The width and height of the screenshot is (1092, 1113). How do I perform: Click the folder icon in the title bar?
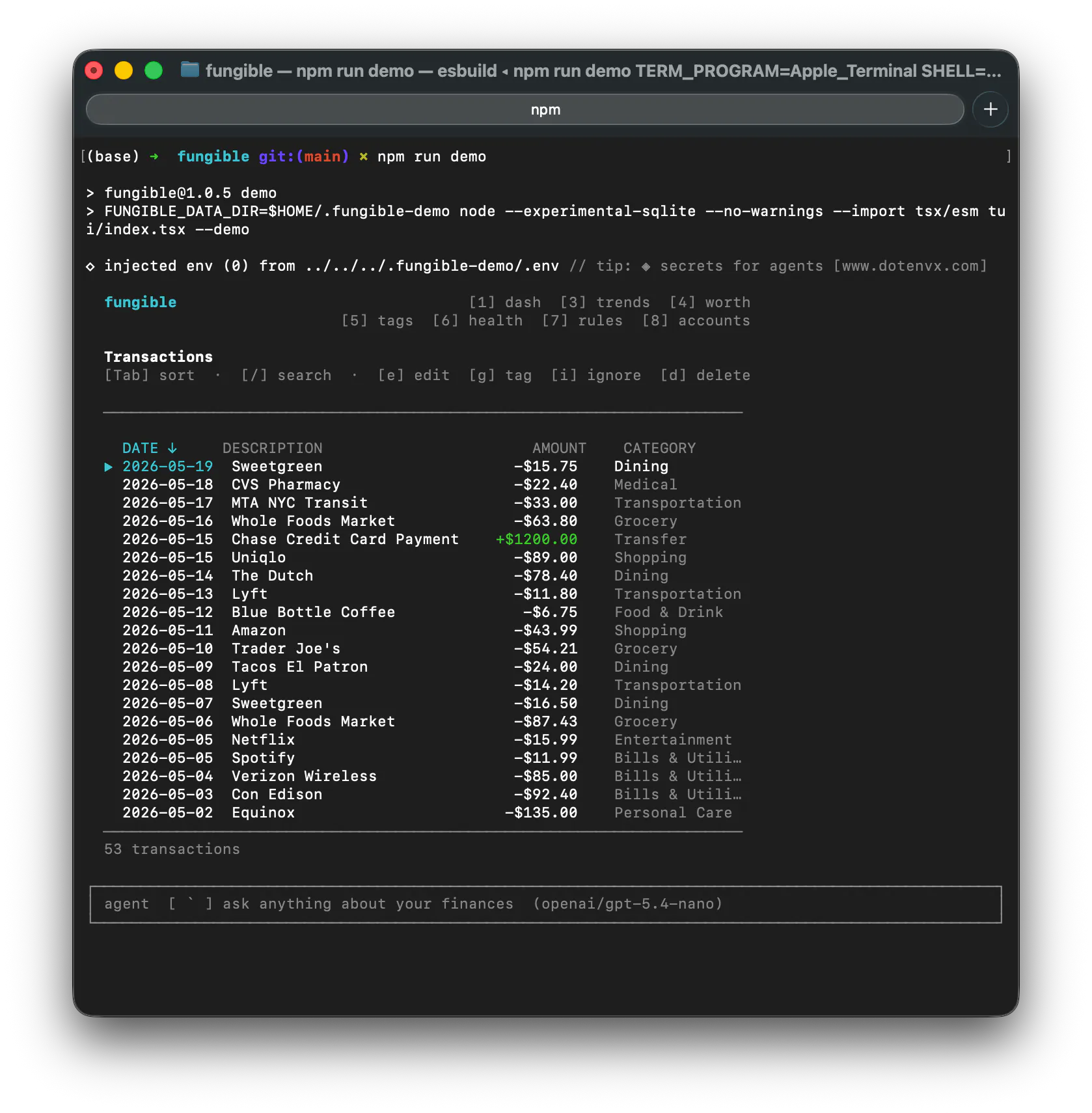pos(189,70)
